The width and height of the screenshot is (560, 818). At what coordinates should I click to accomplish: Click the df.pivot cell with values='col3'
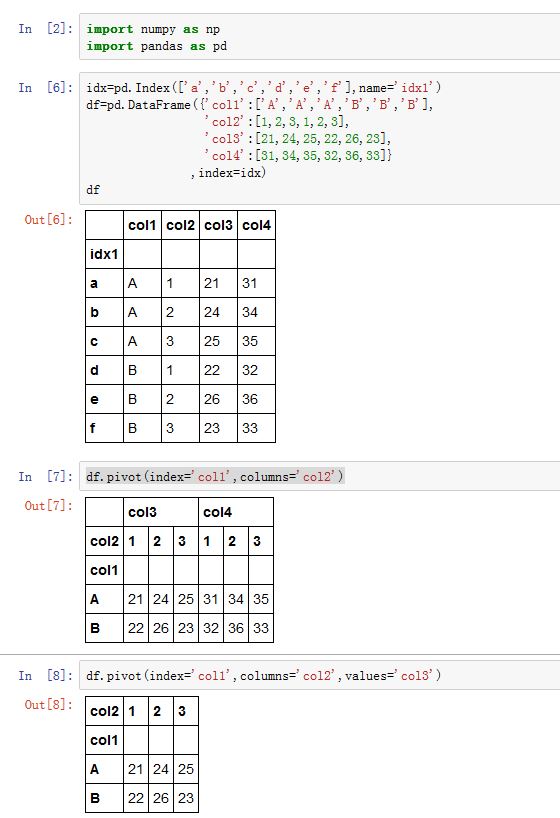coord(319,675)
